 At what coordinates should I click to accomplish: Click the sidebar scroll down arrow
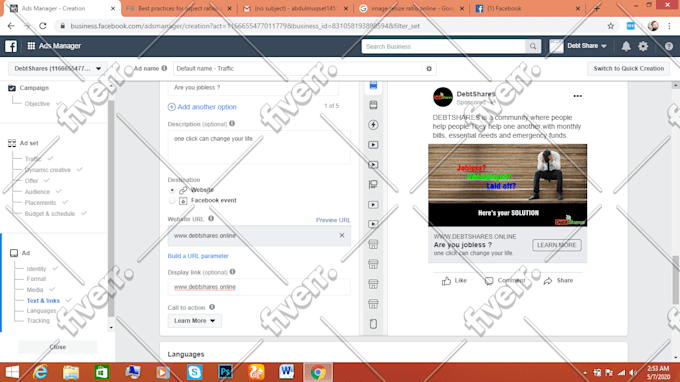111,328
